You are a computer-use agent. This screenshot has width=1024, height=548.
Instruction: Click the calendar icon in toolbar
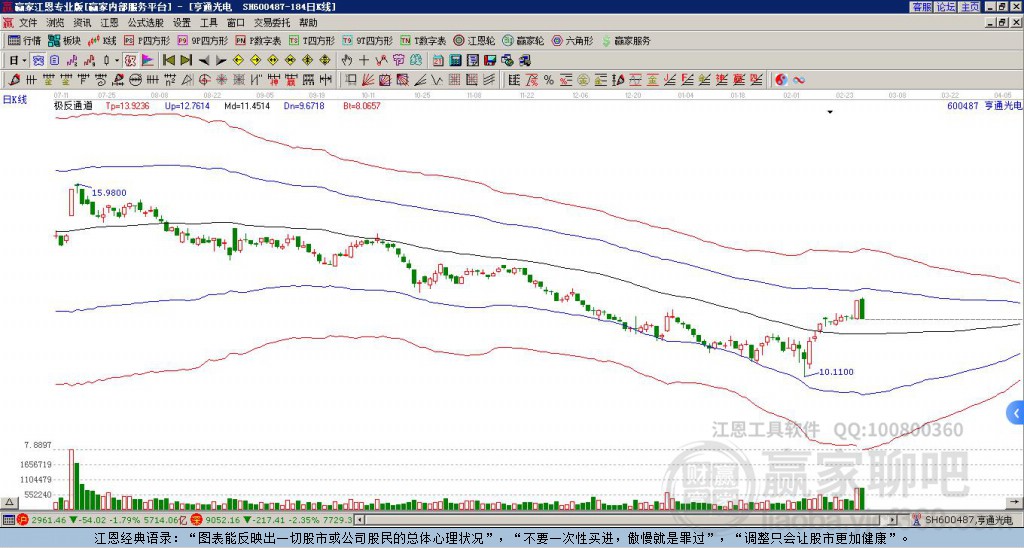tap(438, 61)
